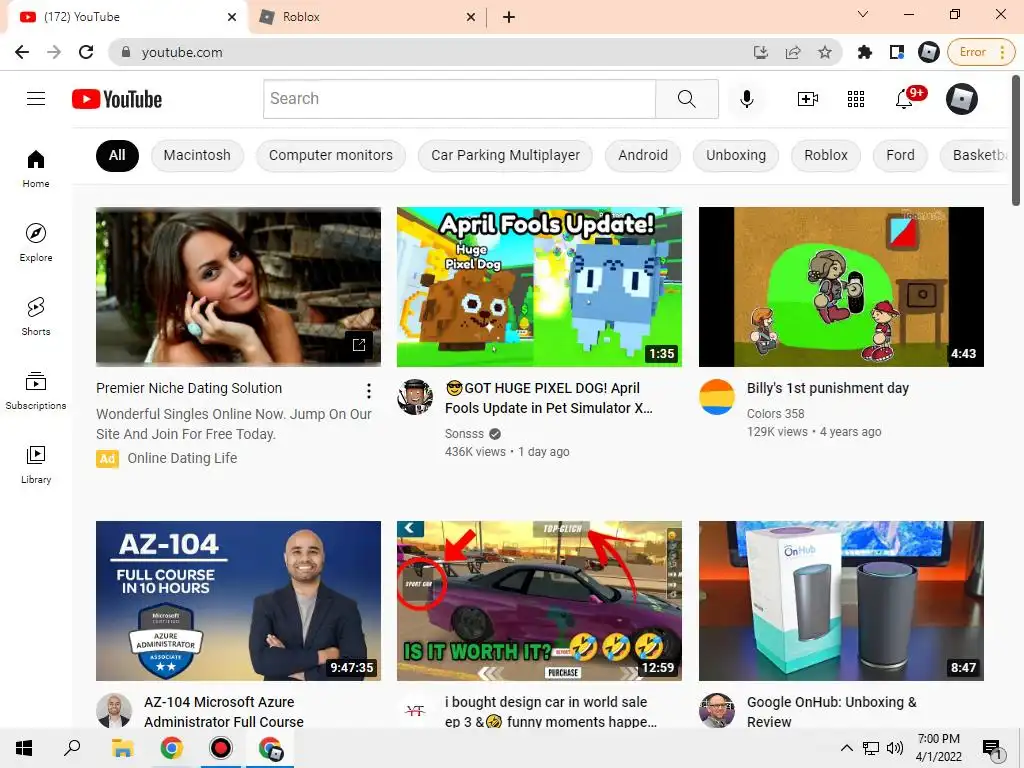1024x768 pixels.
Task: Open the Premier Niche Dating Solution ad title
Action: tap(189, 388)
